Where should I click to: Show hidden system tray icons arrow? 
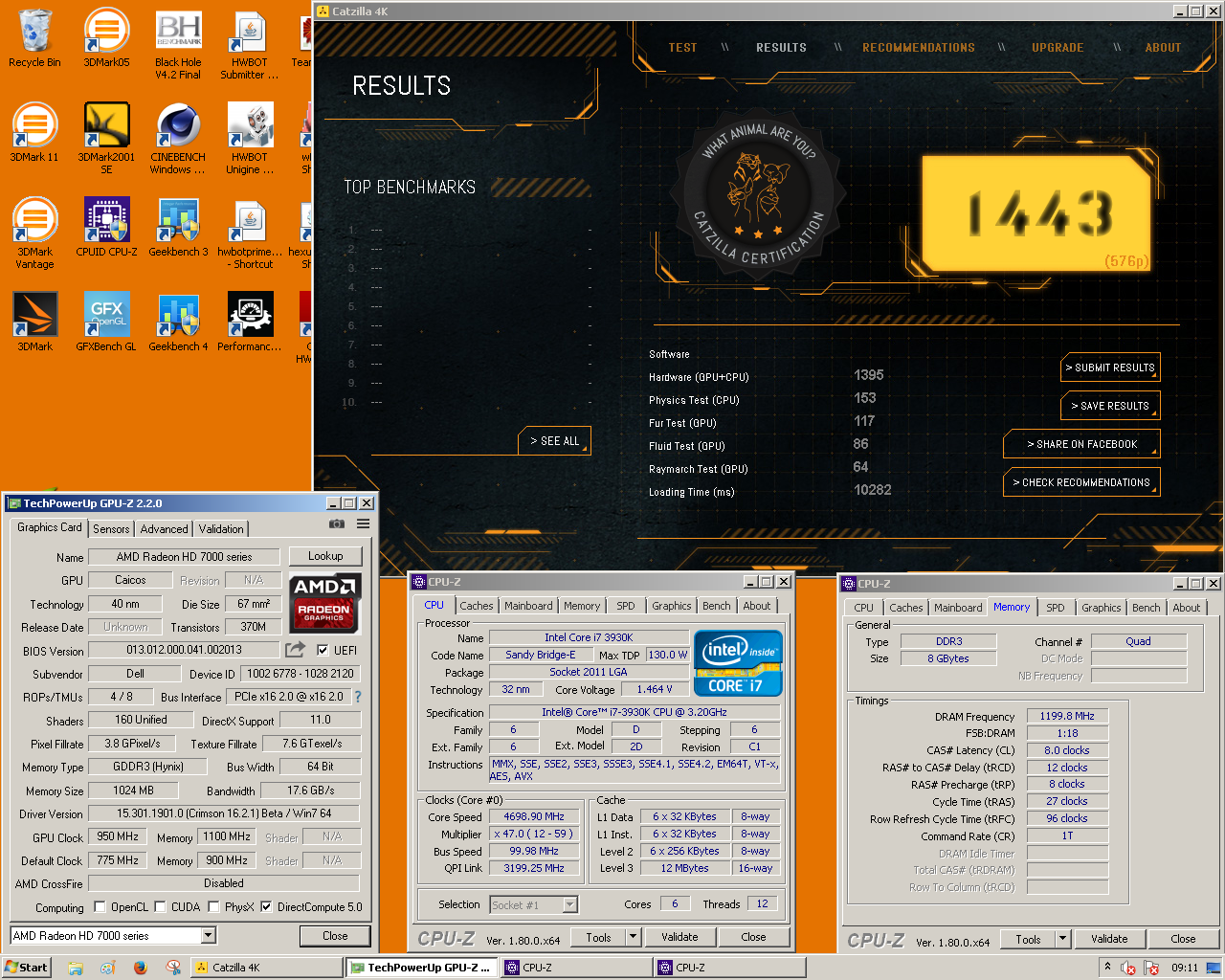1107,967
